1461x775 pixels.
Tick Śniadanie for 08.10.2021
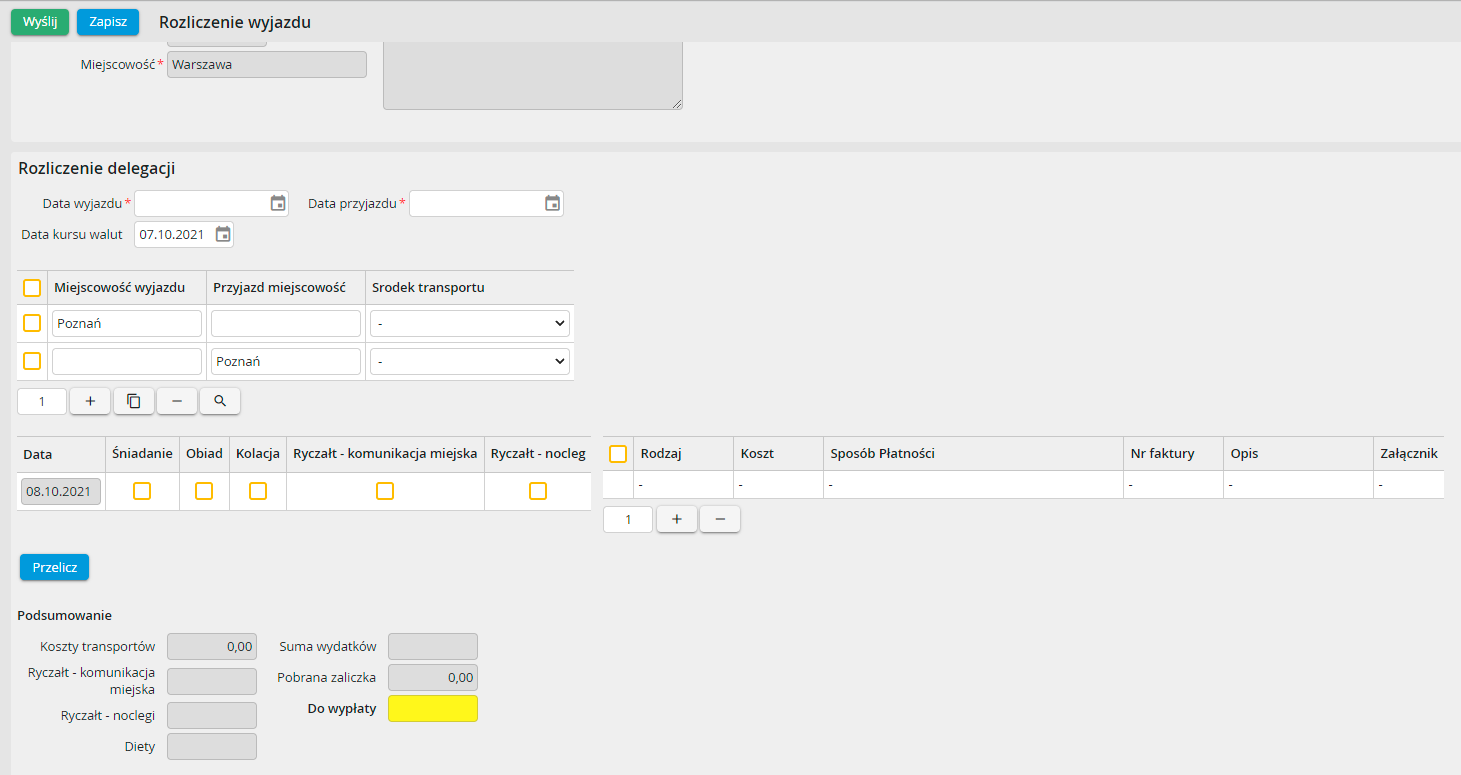(142, 491)
